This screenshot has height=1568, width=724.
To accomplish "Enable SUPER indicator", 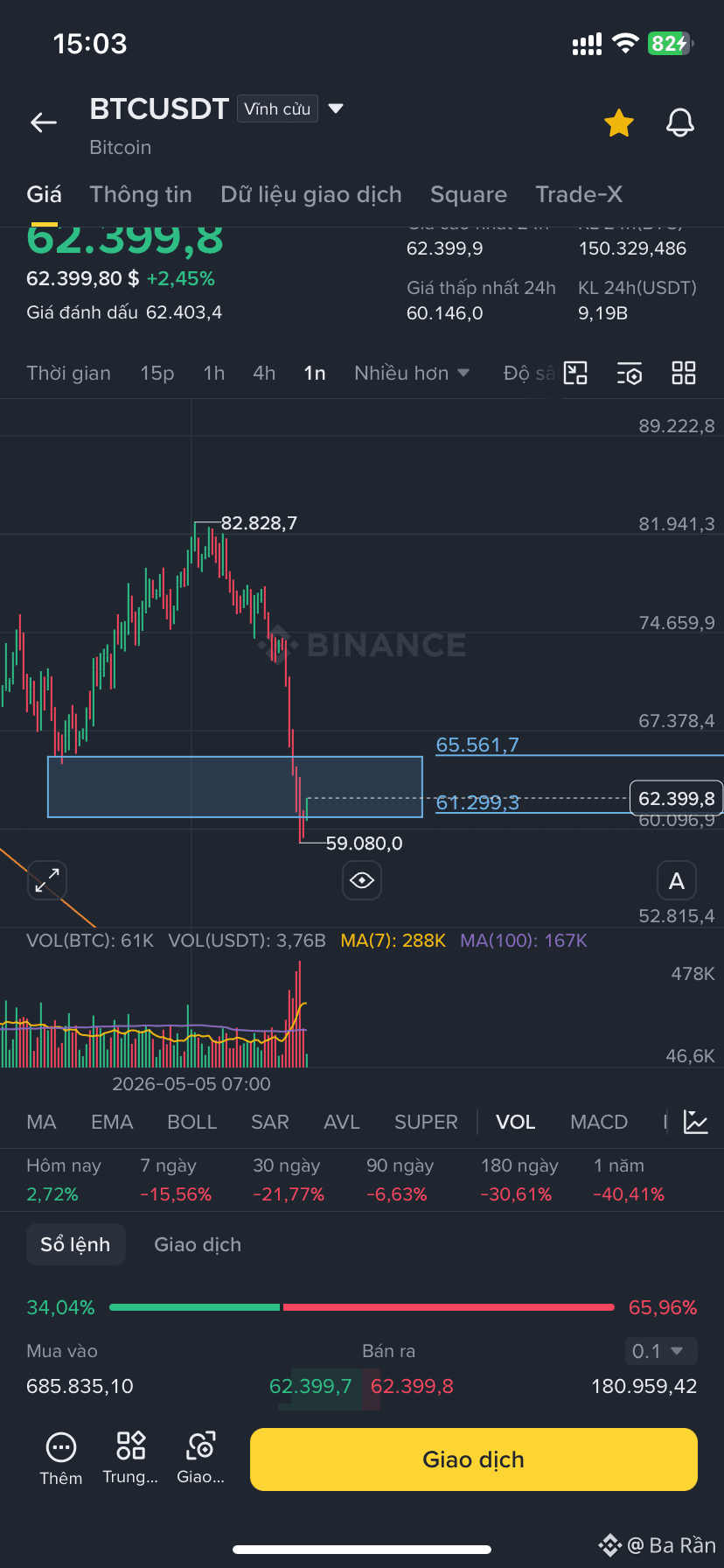I will point(426,1122).
